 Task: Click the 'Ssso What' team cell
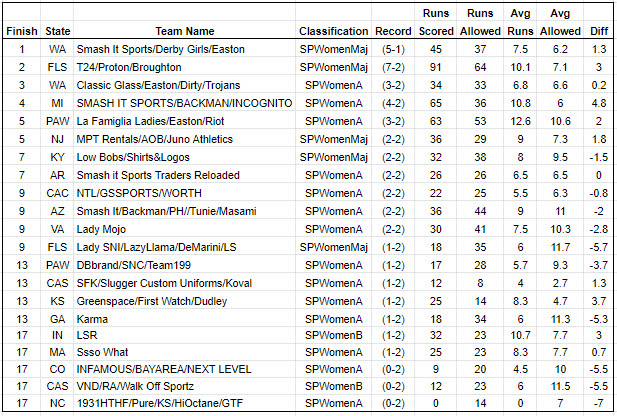tap(102, 352)
